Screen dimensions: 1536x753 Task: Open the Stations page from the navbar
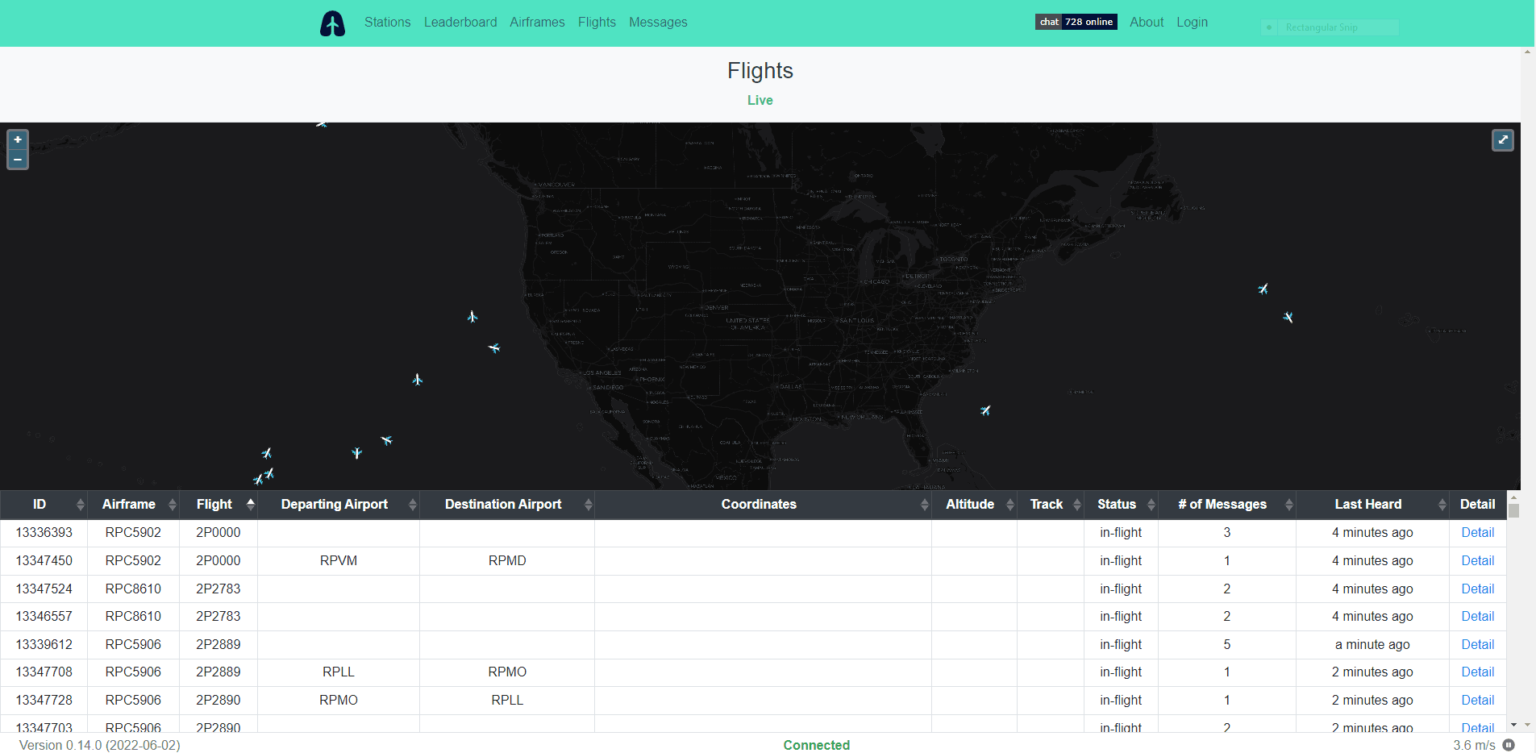point(387,22)
